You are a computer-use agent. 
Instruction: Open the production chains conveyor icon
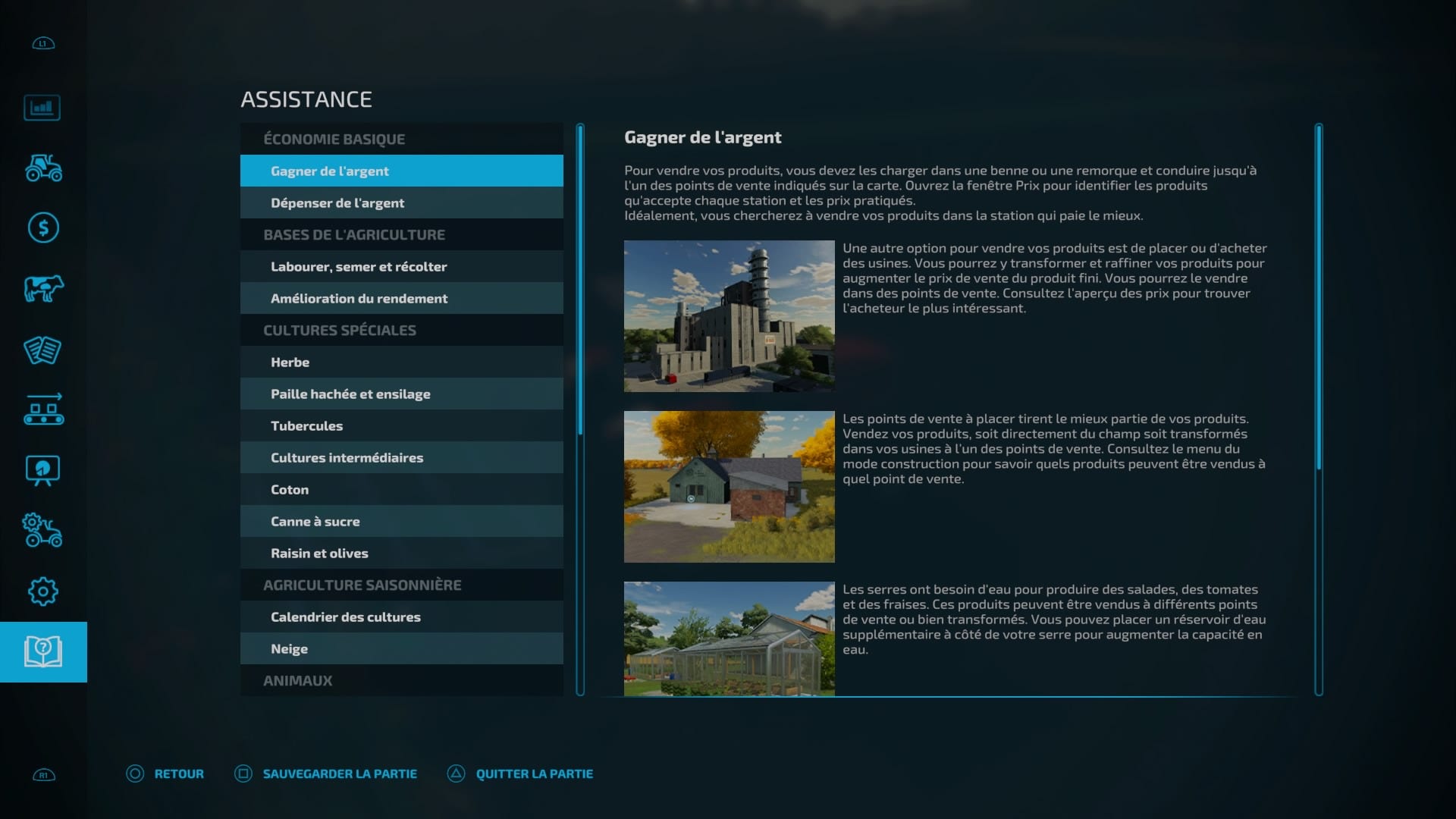click(43, 409)
